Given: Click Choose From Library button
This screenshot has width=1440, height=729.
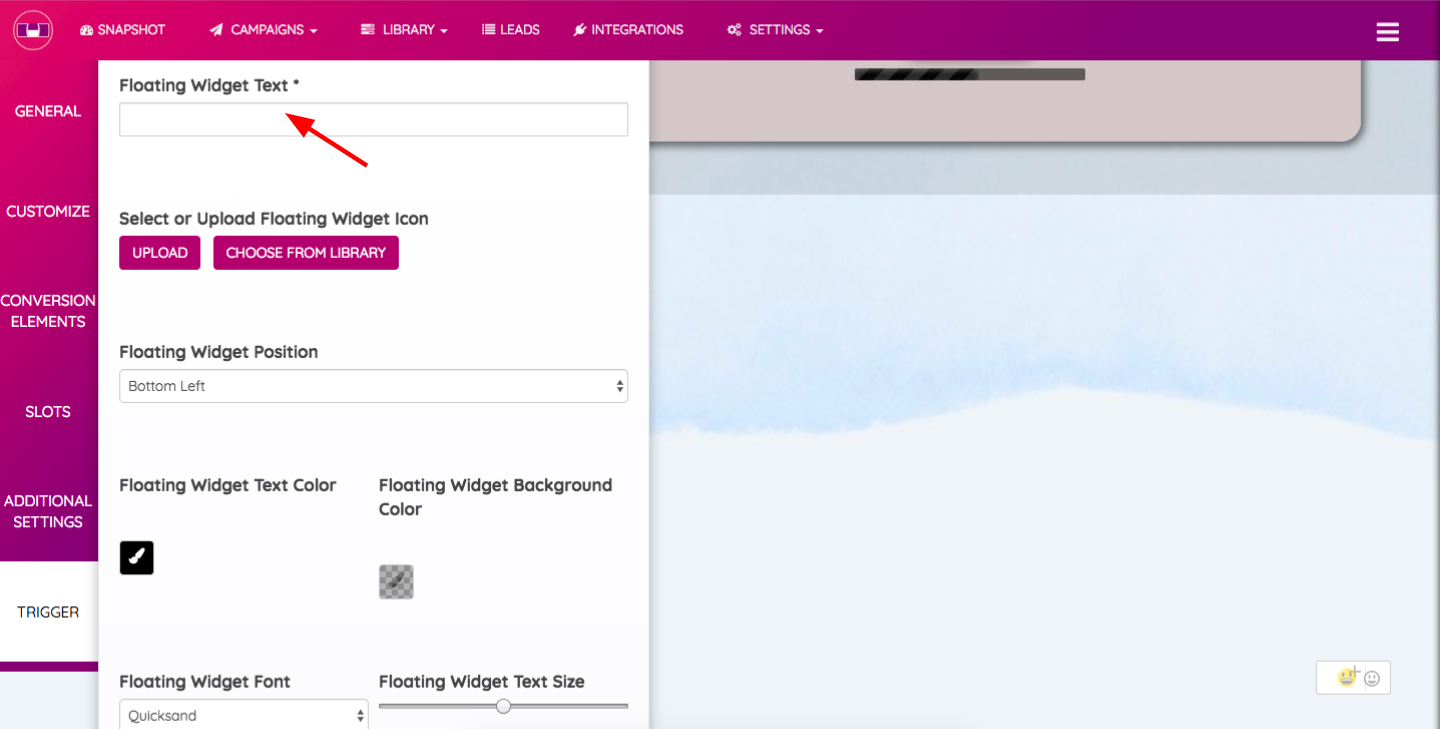Looking at the screenshot, I should [306, 253].
